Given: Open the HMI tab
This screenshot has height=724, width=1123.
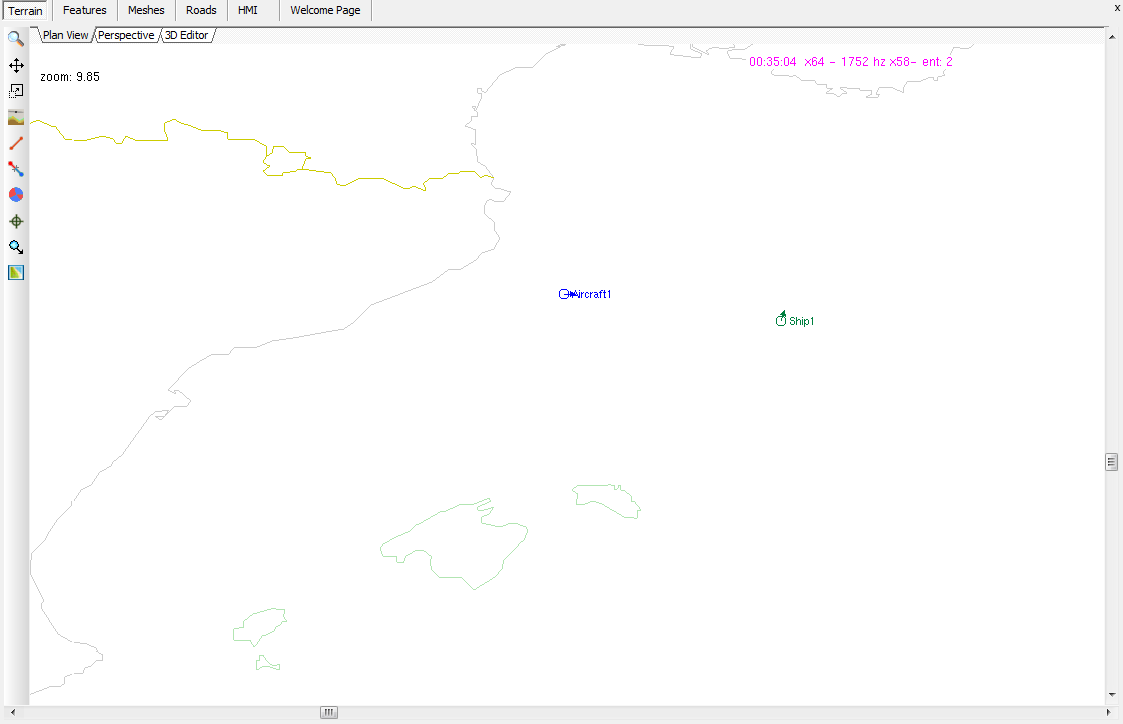Looking at the screenshot, I should [x=248, y=11].
